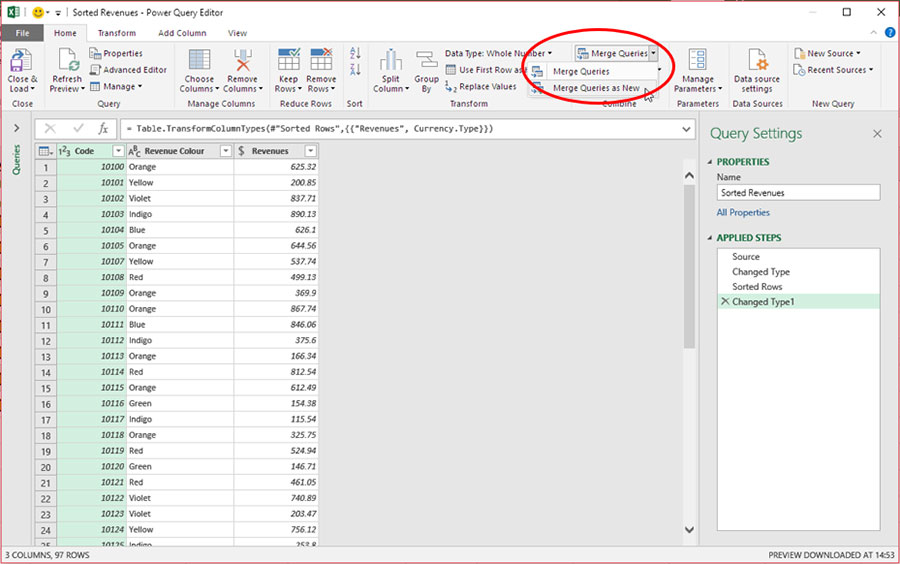Screen dimensions: 900x564
Task: Click the Manage Parameters icon
Action: point(697,60)
